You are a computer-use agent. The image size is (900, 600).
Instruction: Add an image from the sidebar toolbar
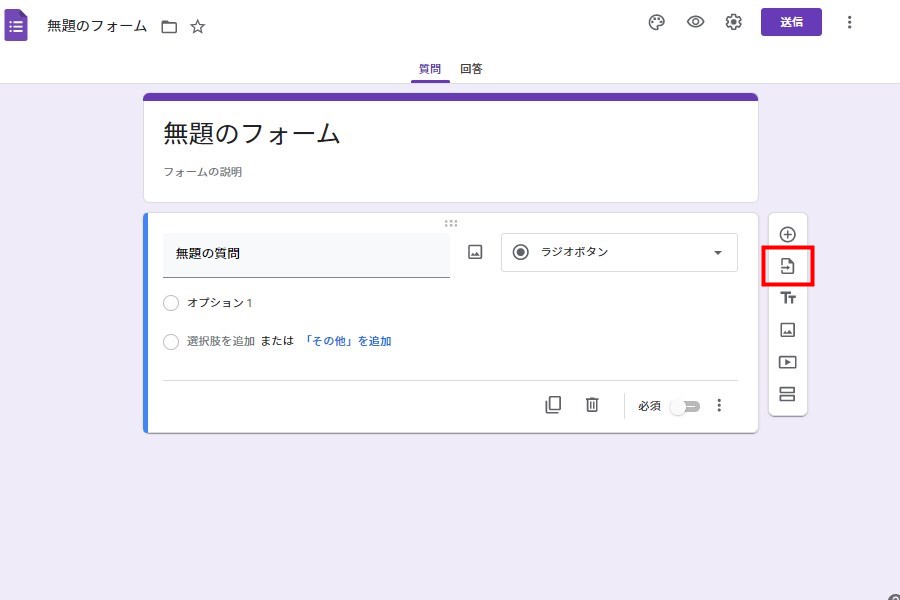pos(787,330)
